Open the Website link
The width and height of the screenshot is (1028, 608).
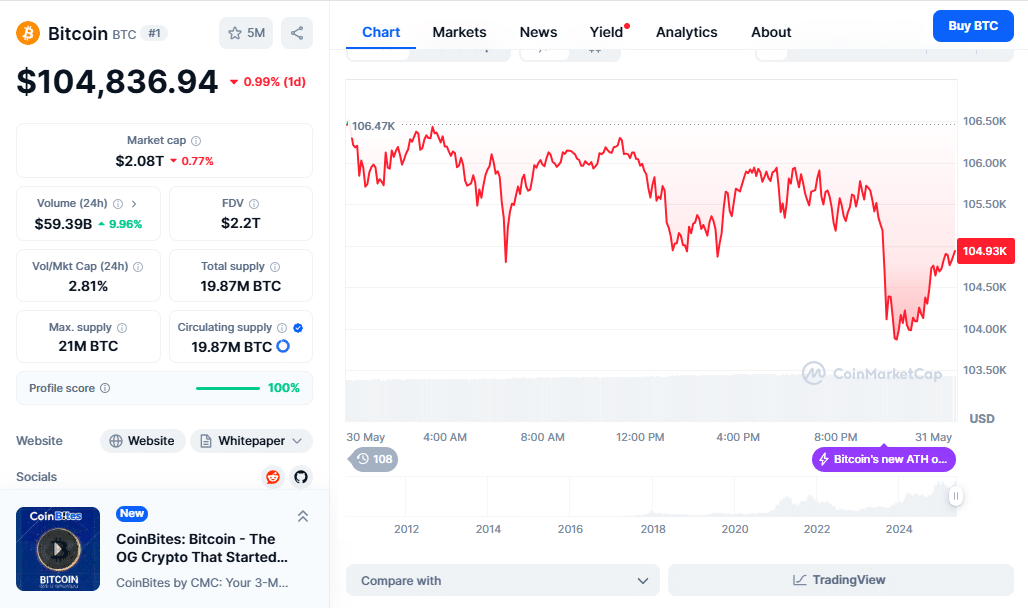pyautogui.click(x=142, y=441)
